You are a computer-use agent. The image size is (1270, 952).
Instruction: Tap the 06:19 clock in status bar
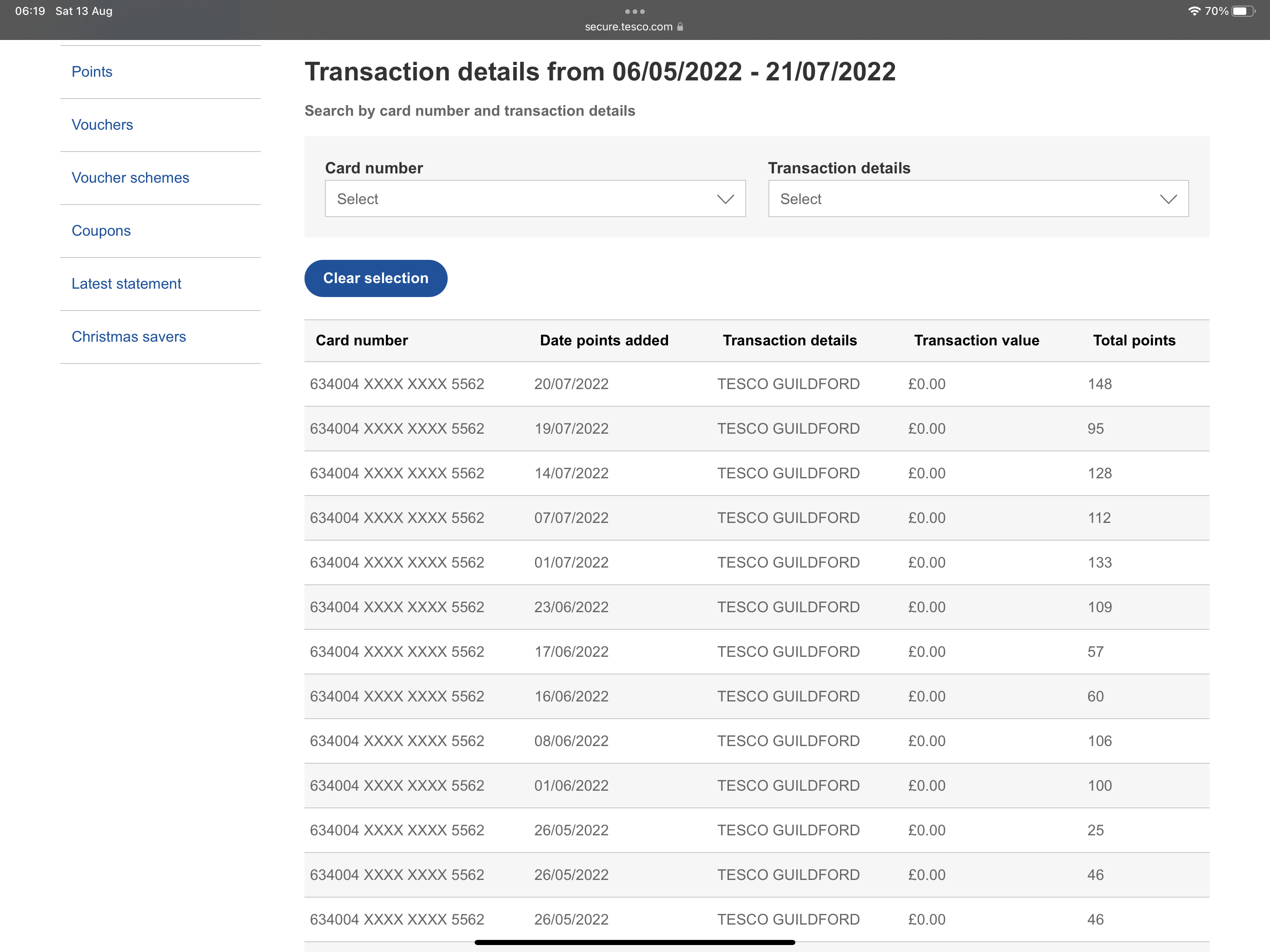click(30, 11)
